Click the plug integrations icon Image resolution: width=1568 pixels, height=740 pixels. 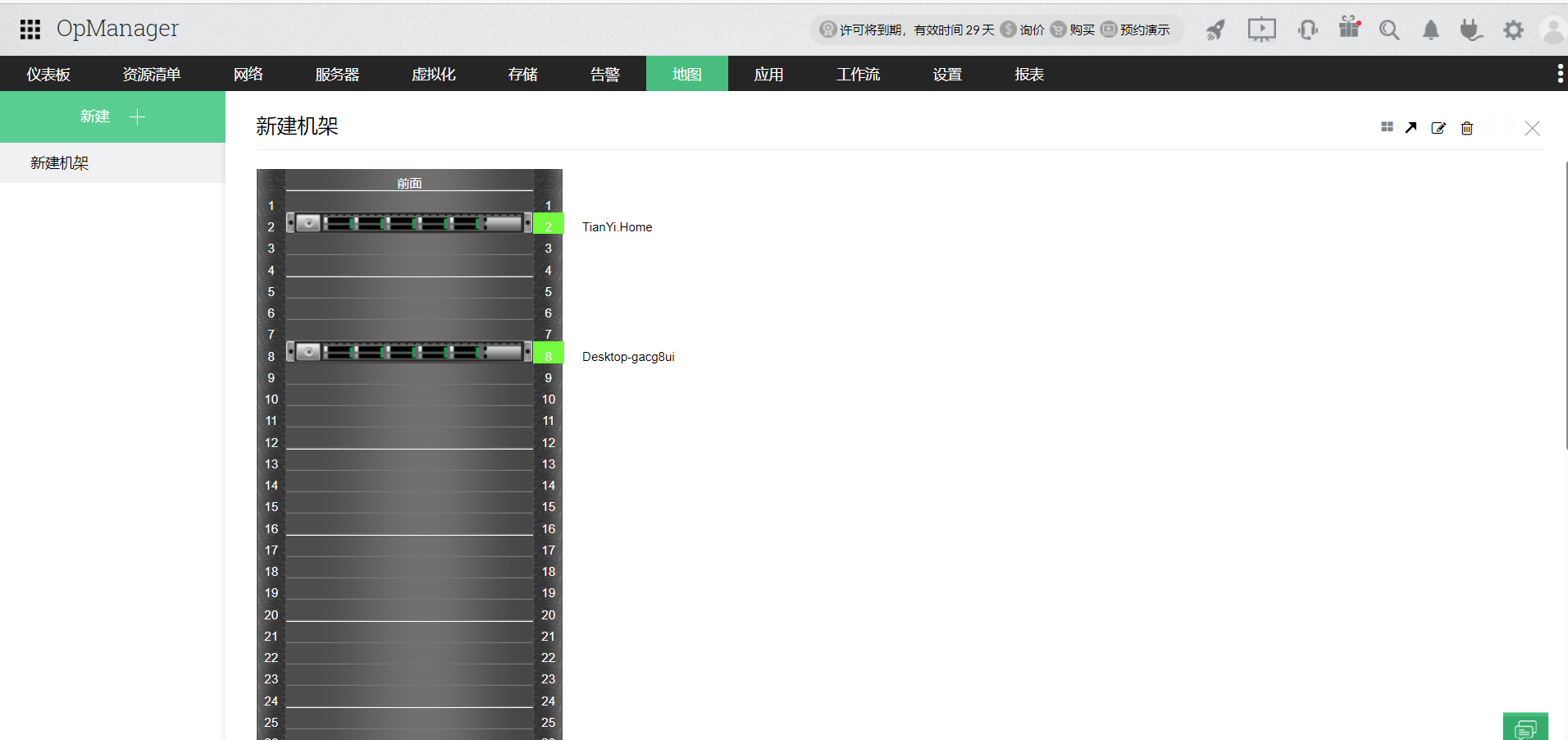click(1471, 30)
